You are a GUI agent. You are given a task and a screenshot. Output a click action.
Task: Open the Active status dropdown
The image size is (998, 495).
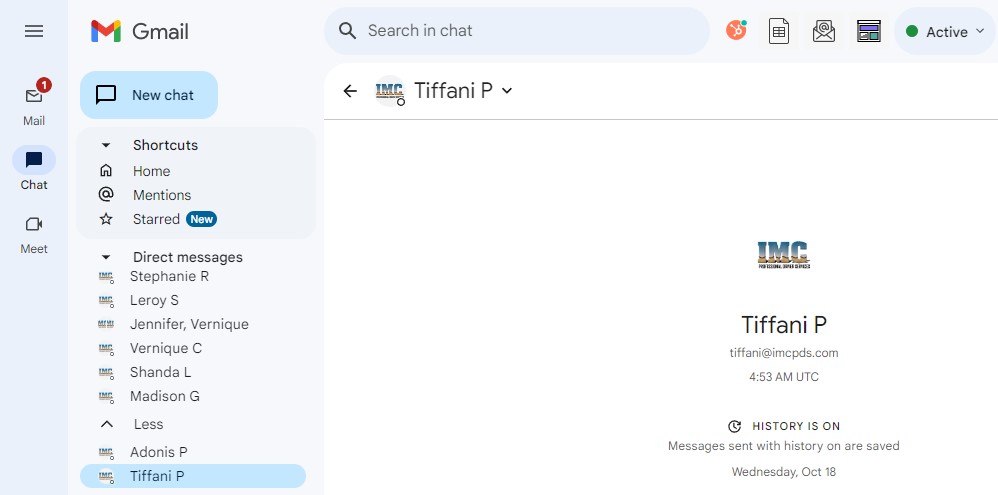945,32
